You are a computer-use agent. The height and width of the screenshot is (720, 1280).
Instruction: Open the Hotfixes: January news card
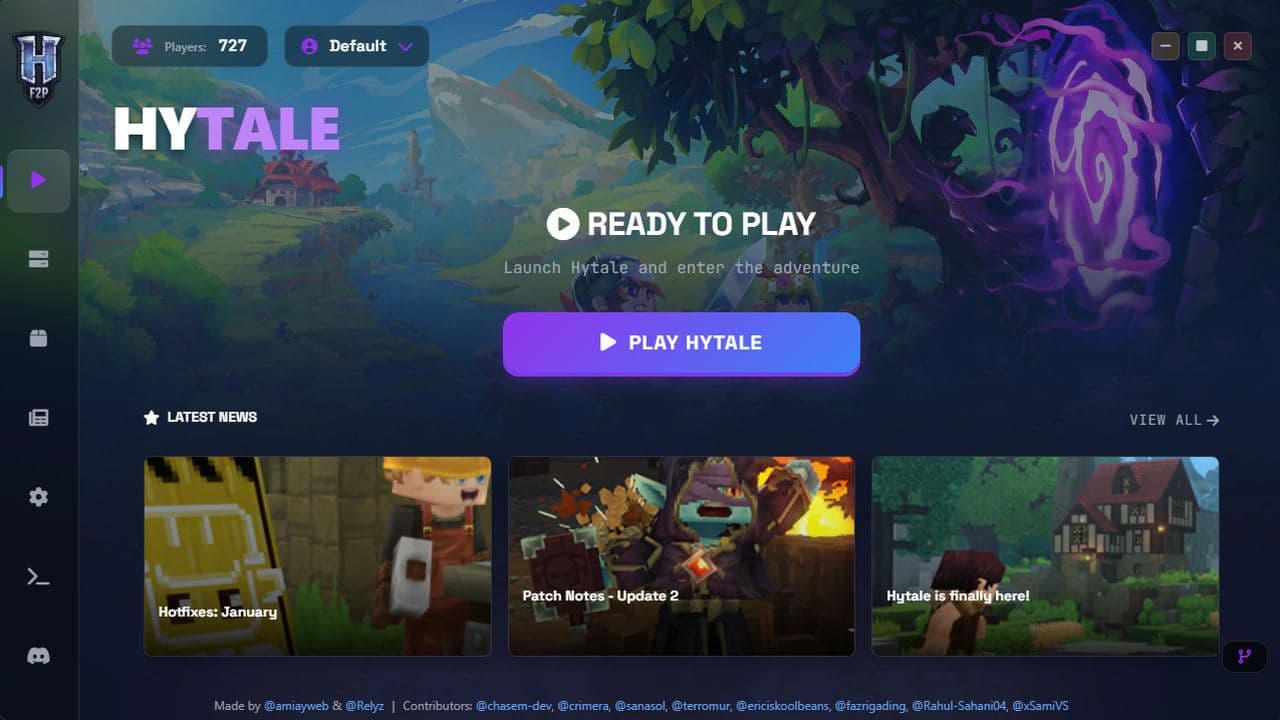317,556
